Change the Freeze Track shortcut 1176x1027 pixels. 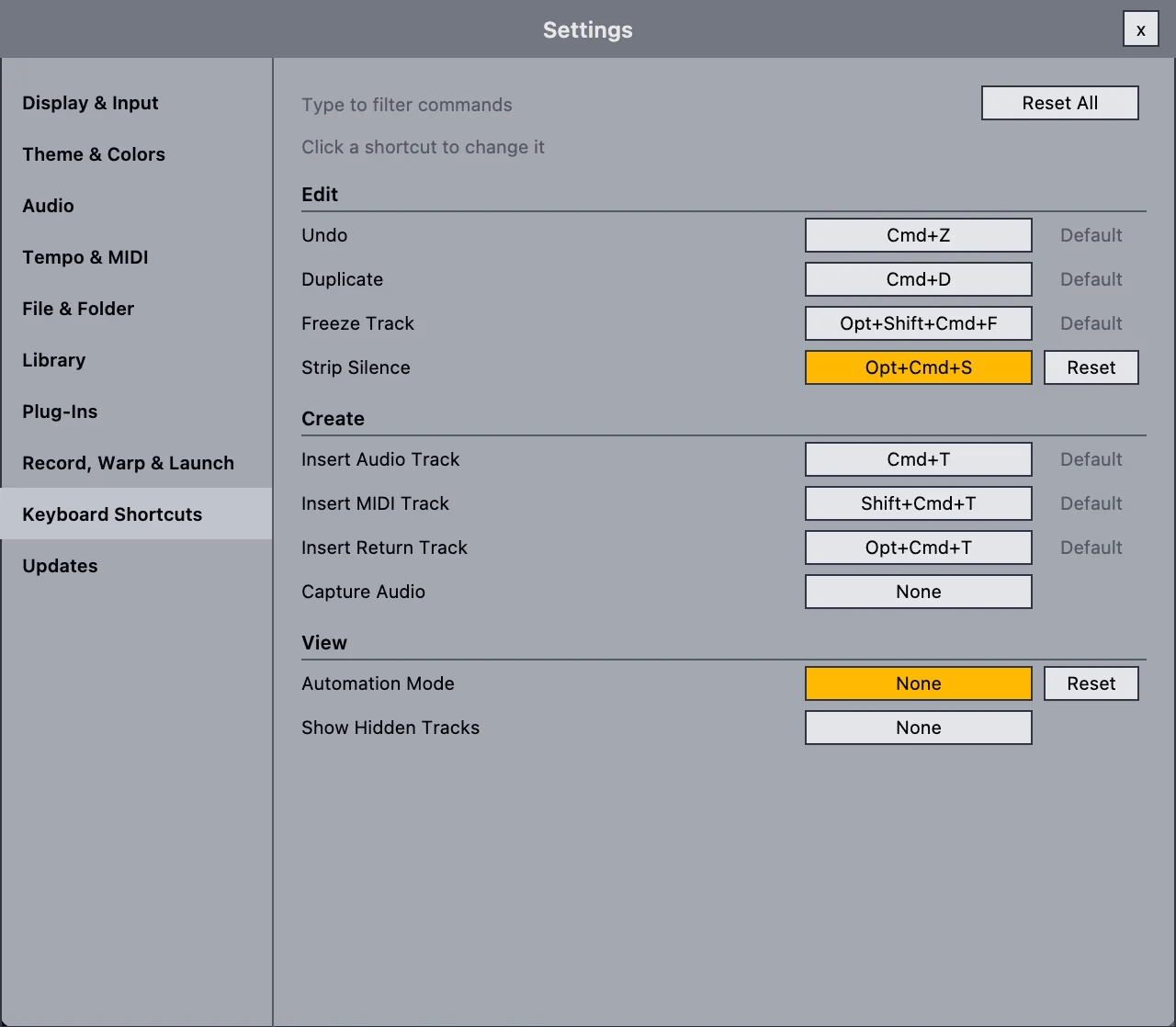pos(919,323)
